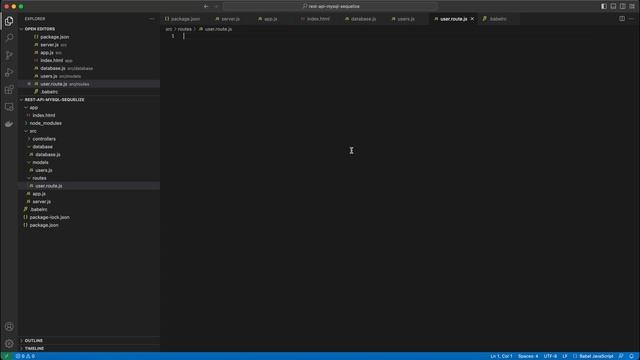This screenshot has width=640, height=360.
Task: Go back with the navigation arrow
Action: (206, 7)
